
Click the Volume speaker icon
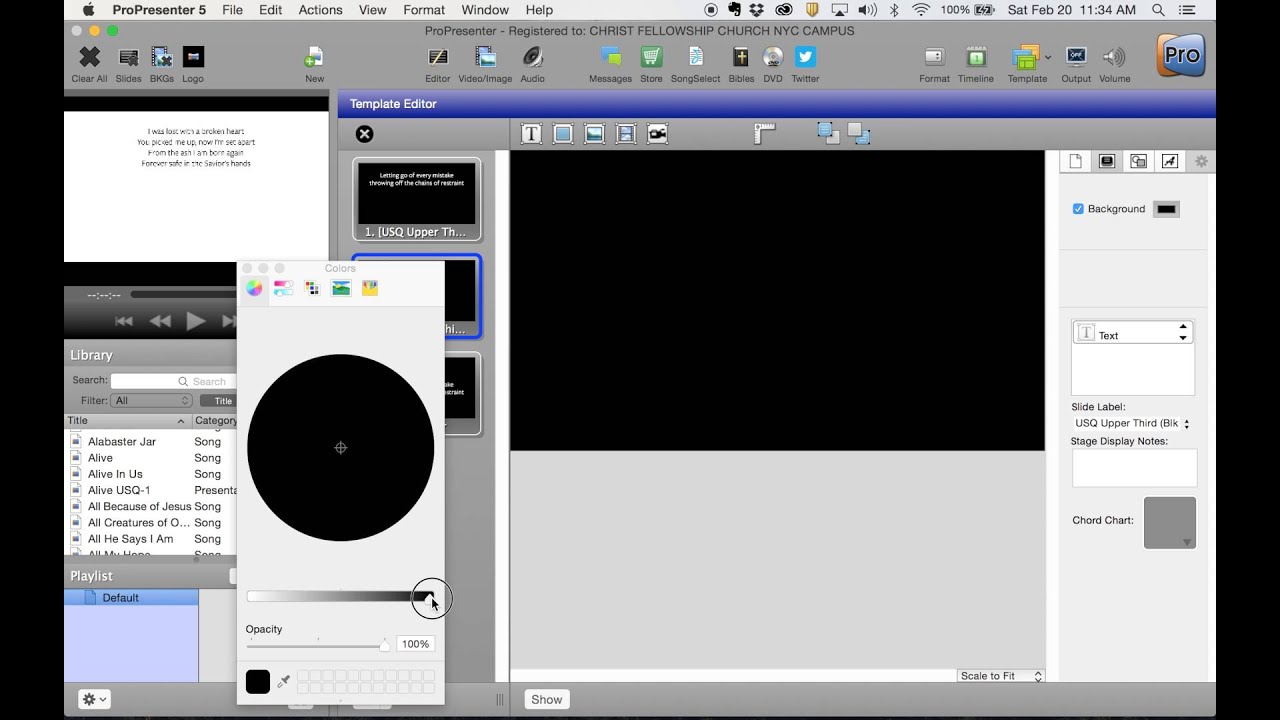pos(1114,58)
